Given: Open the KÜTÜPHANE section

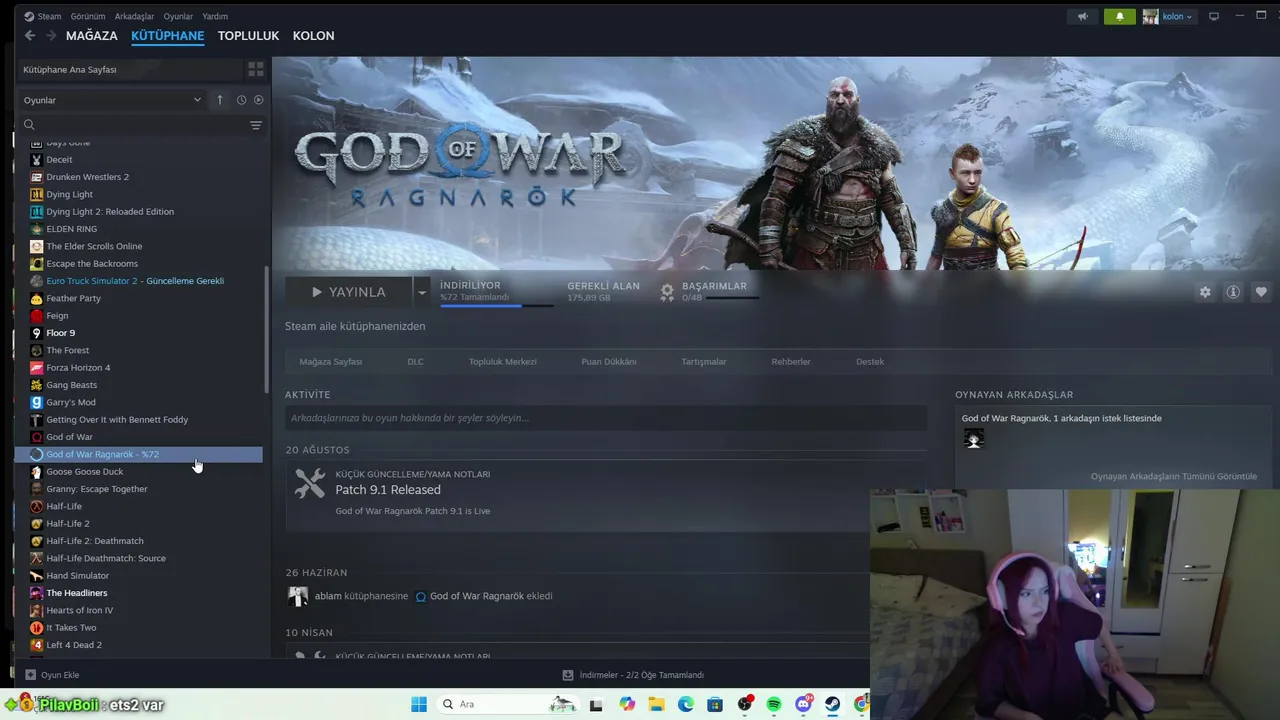Looking at the screenshot, I should pos(168,36).
